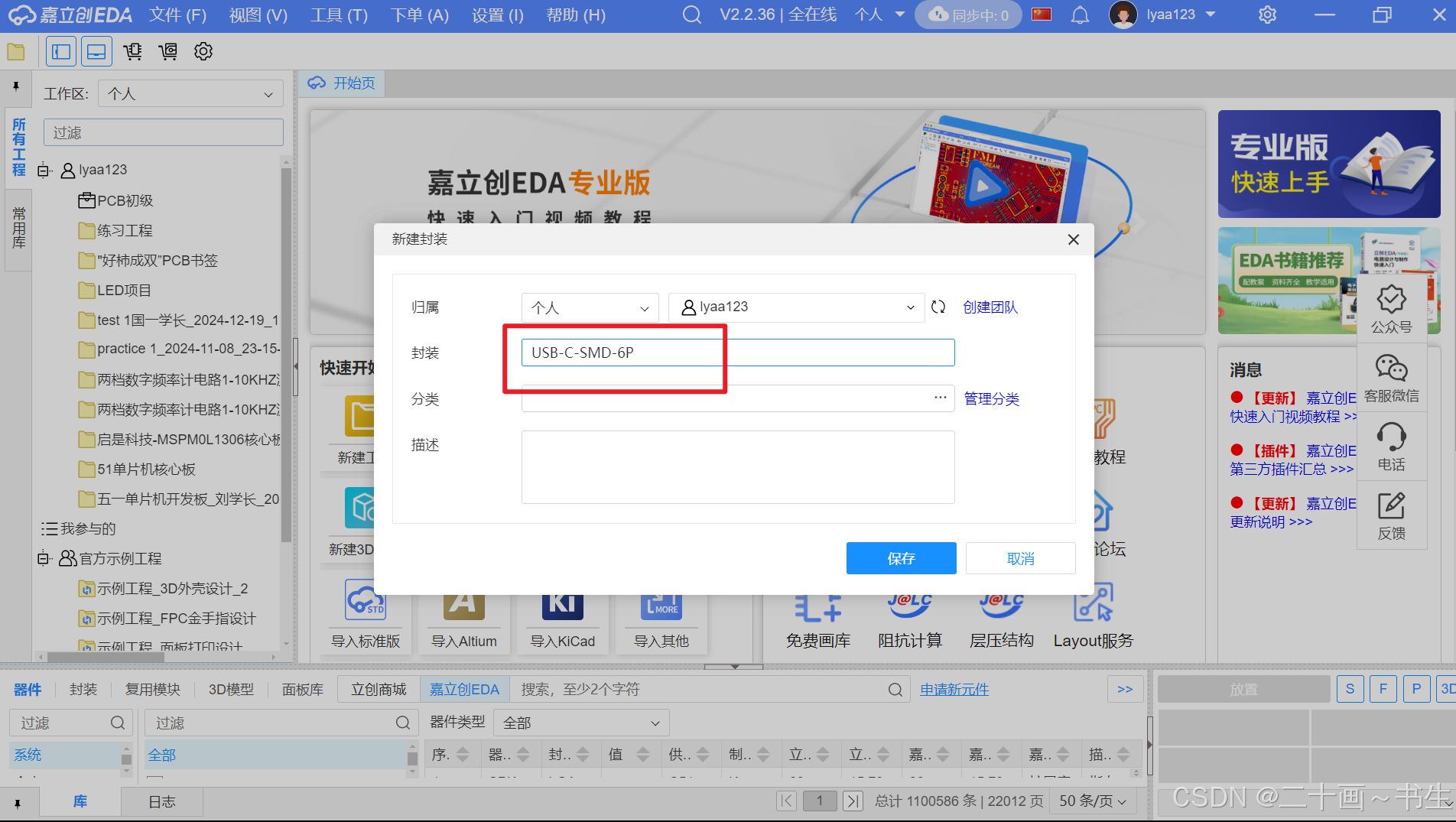Click the >> expand button in search row

point(1125,690)
